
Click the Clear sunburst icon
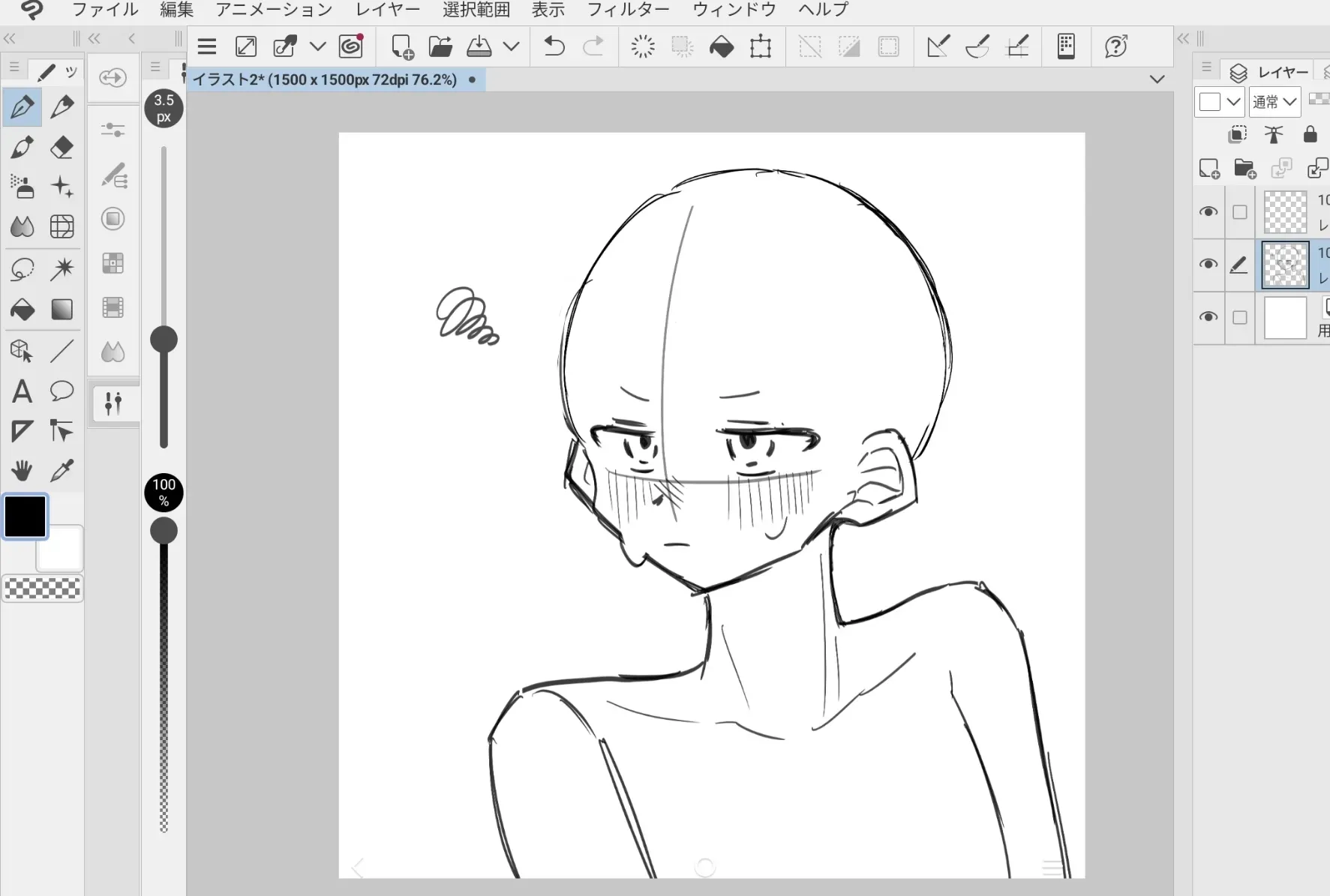click(x=643, y=46)
